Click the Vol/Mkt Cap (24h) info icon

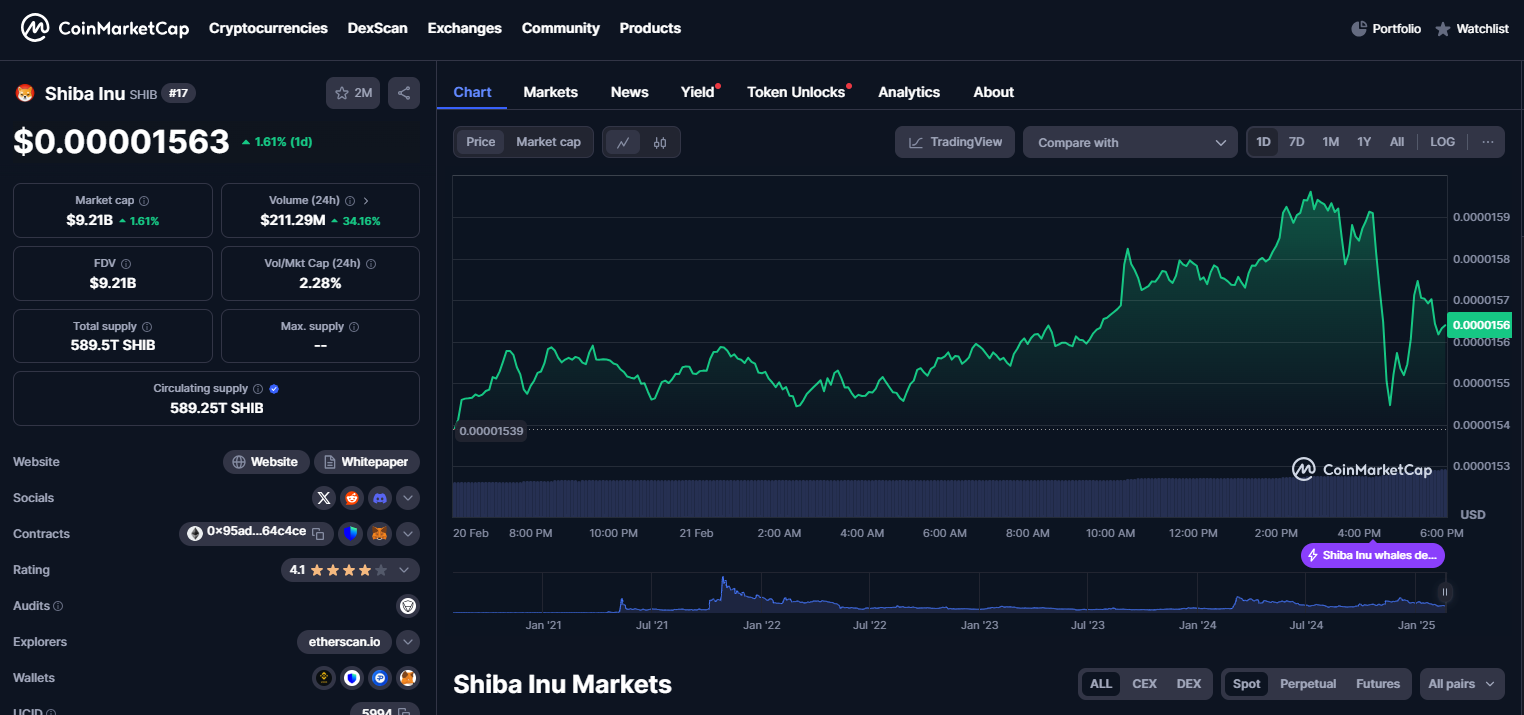[371, 264]
